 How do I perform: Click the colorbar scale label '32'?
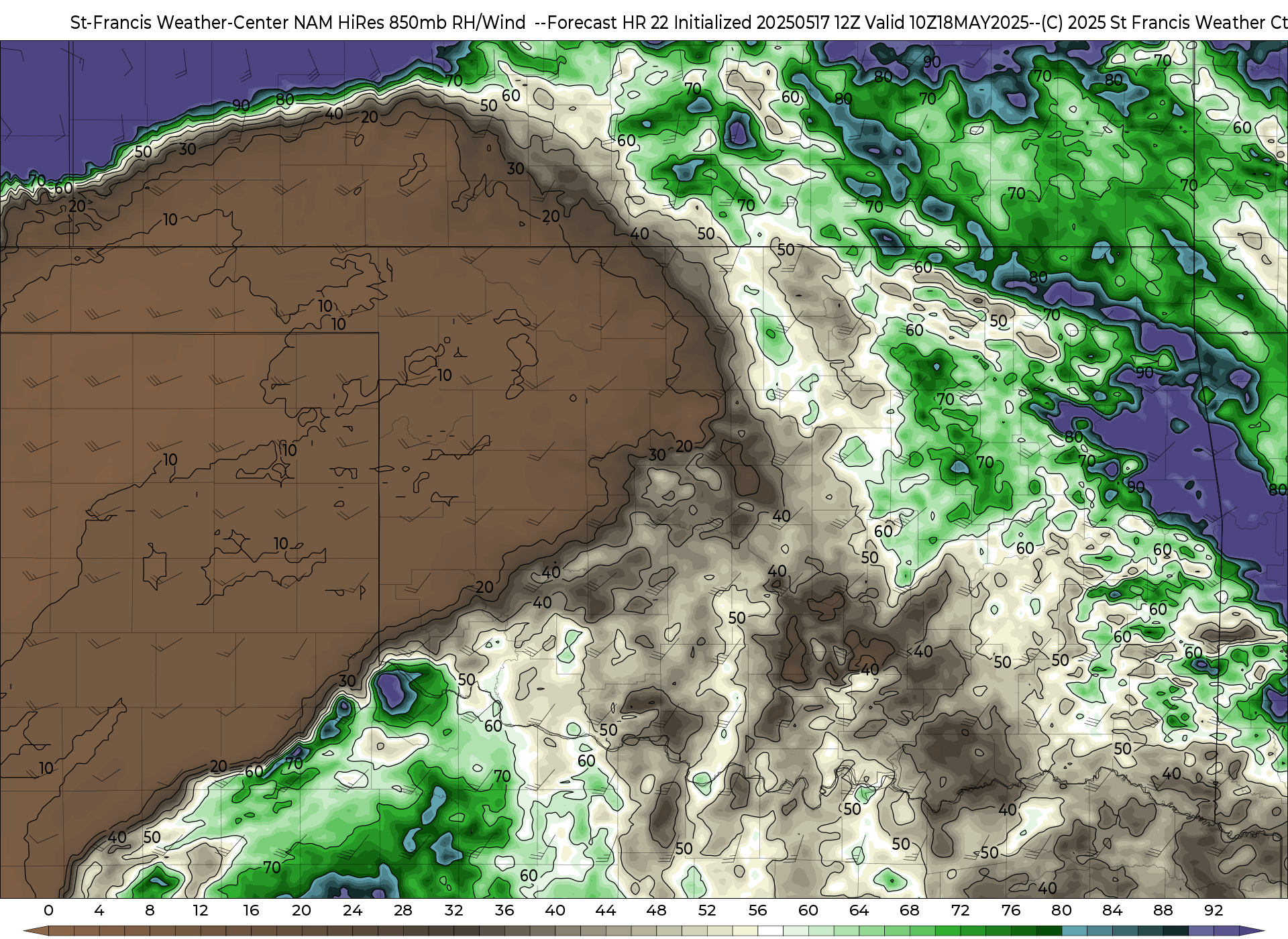[x=453, y=910]
